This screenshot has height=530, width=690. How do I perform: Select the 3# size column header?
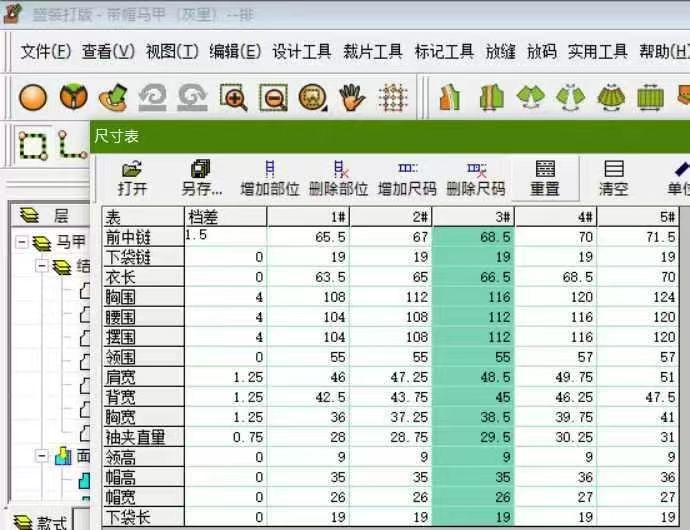click(x=473, y=216)
